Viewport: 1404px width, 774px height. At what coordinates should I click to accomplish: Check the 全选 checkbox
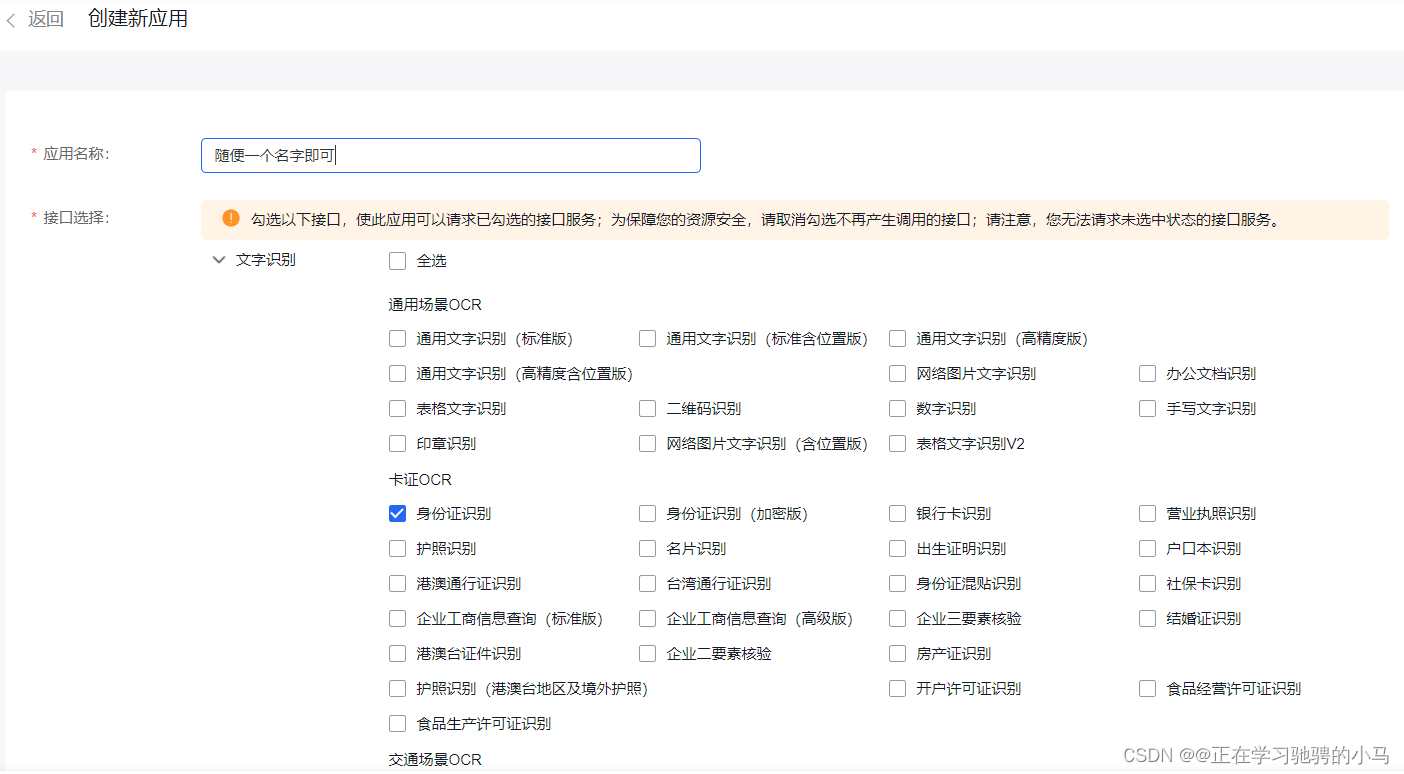tap(397, 261)
